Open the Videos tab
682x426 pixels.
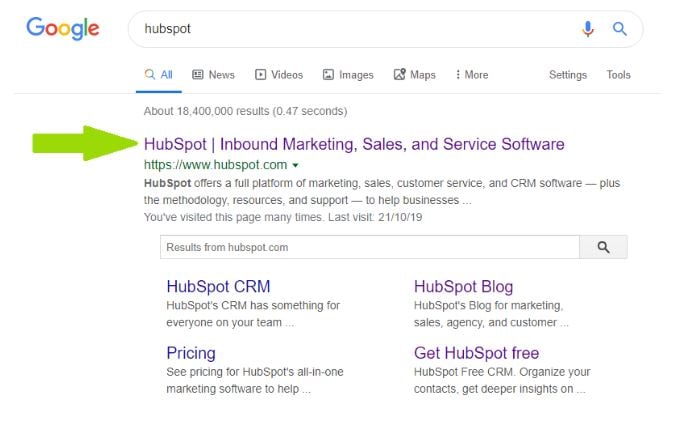pos(279,75)
